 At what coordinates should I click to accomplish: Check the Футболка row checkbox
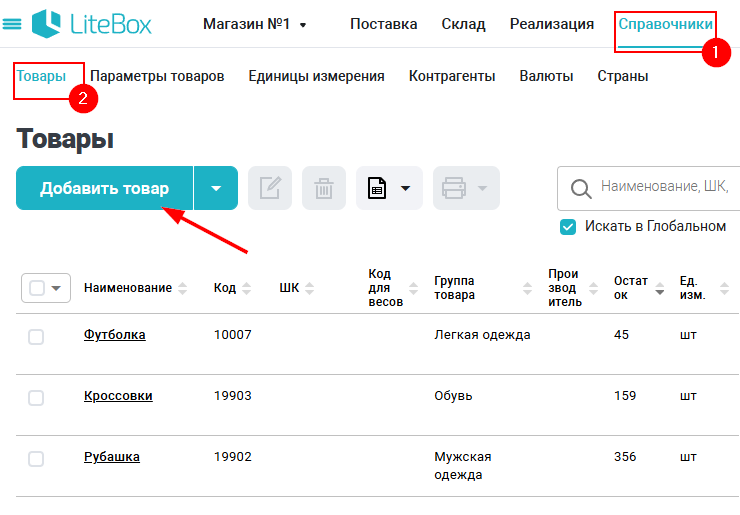tap(36, 337)
